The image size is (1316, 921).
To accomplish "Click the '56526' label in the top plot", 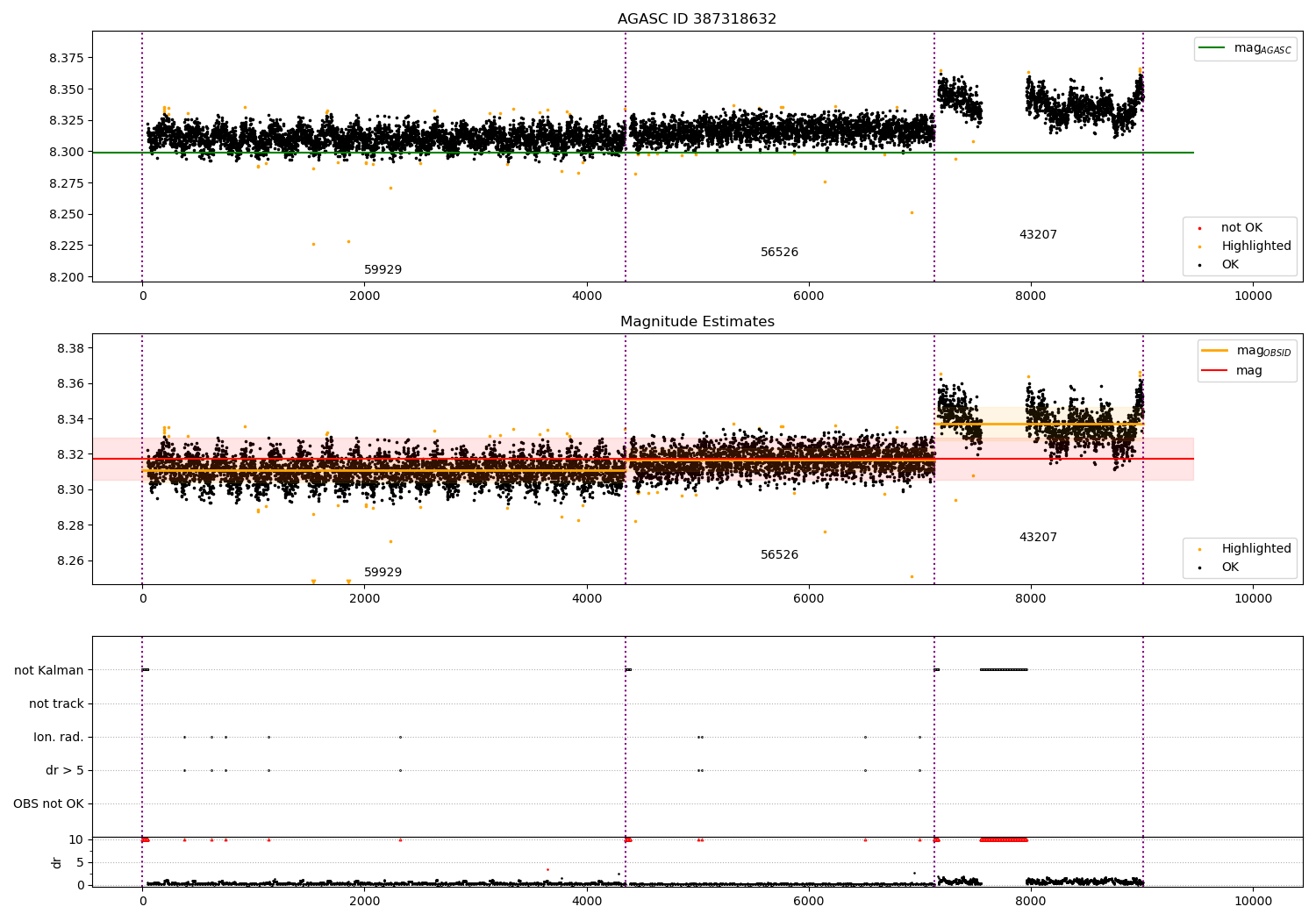I will 779,253.
